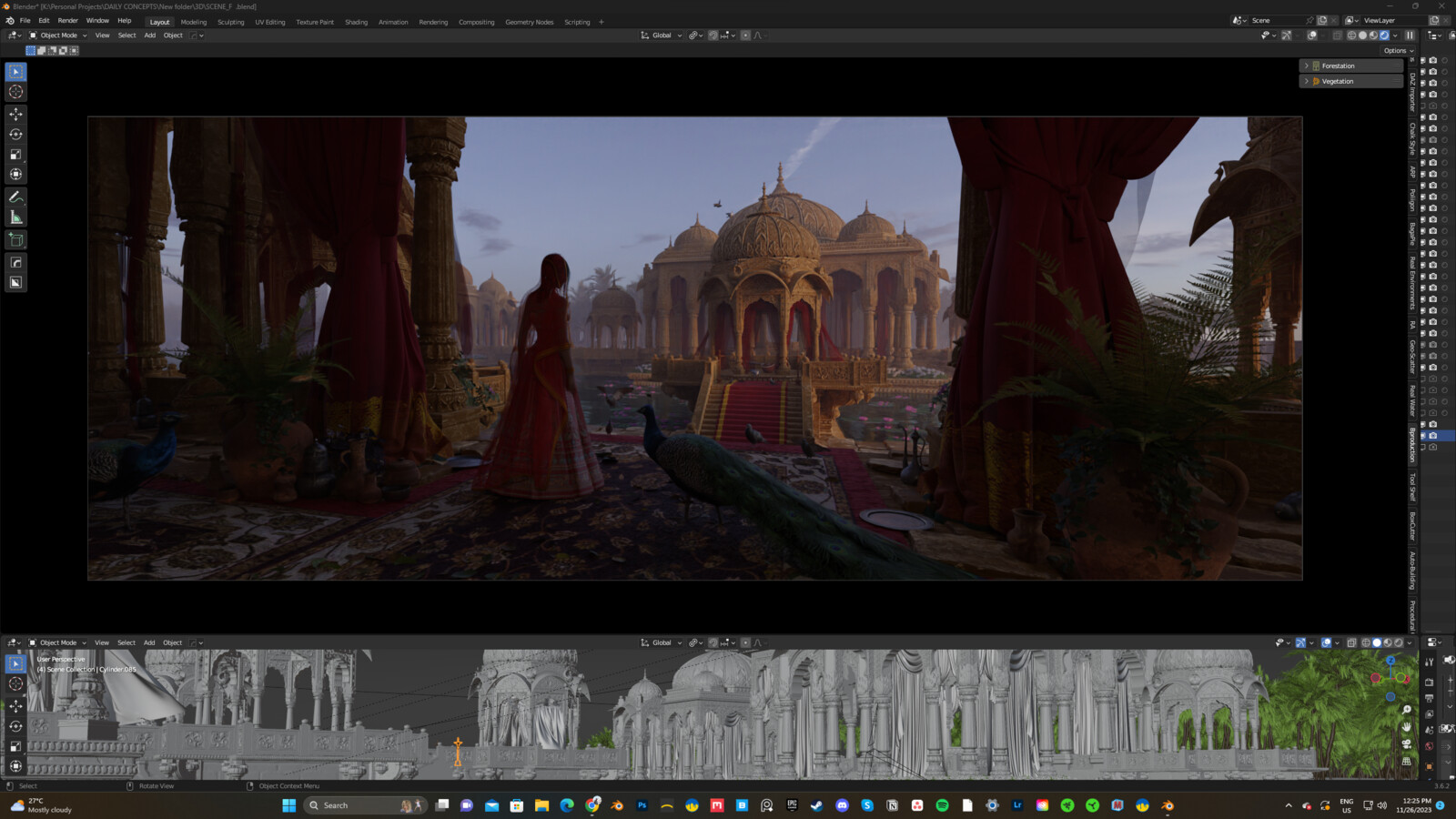Viewport: 1456px width, 819px height.
Task: Switch top viewport to rendered shading
Action: (1384, 35)
